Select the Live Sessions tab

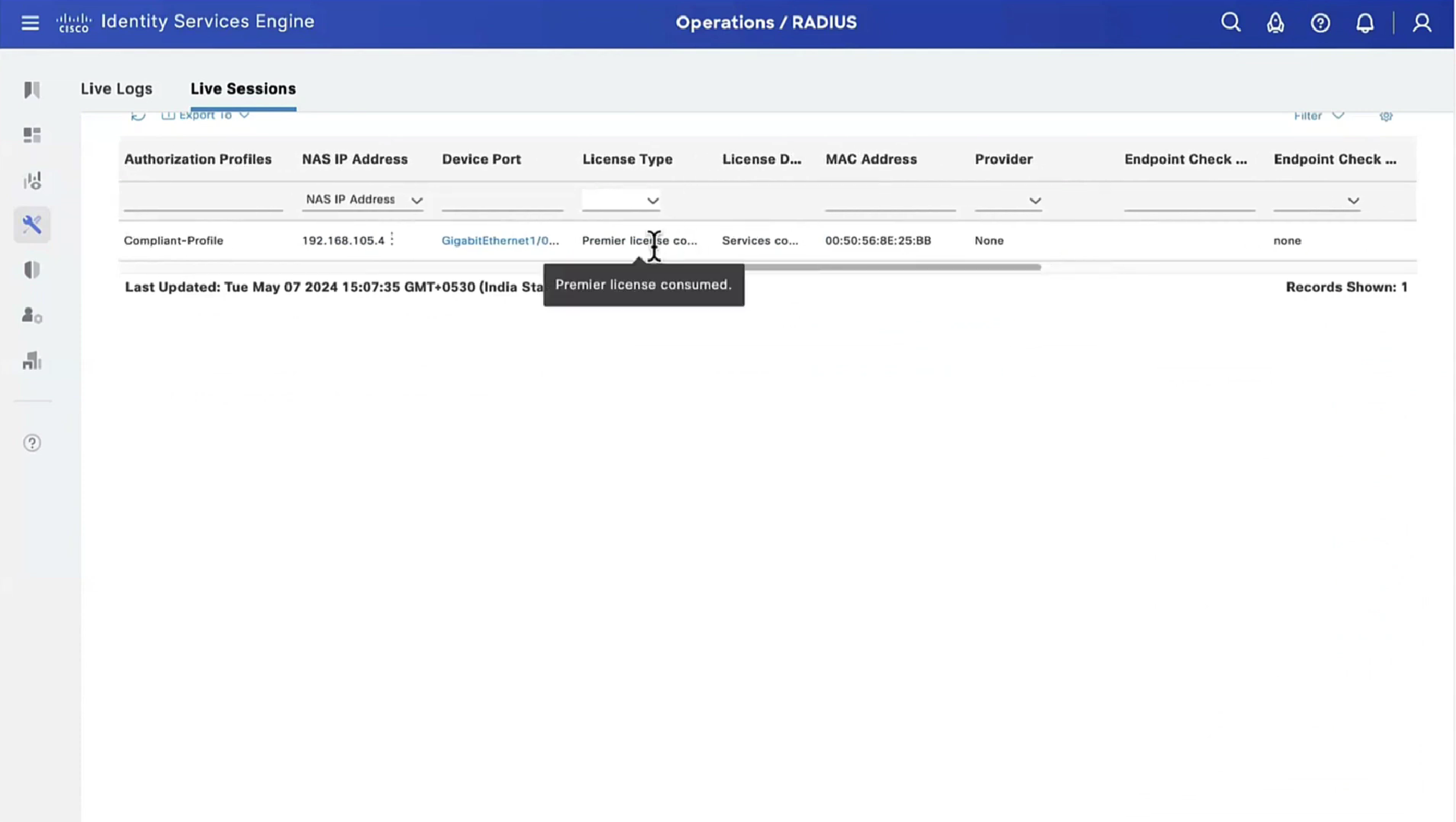pyautogui.click(x=243, y=88)
